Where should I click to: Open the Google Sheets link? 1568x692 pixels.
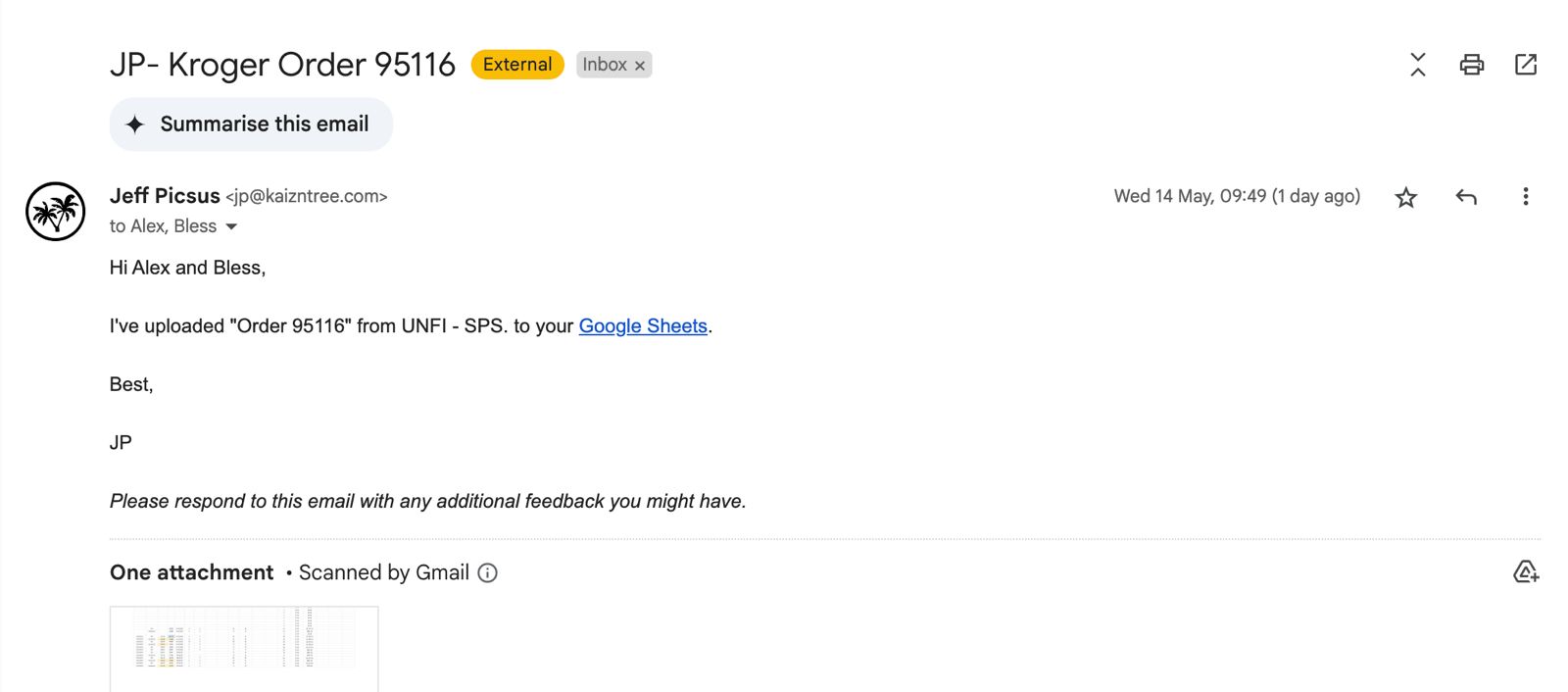[x=643, y=326]
